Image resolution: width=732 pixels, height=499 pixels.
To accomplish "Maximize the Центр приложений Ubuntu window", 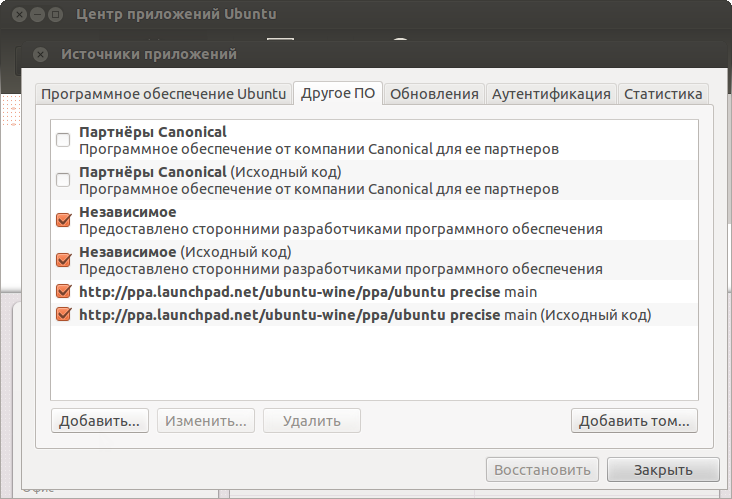I will pyautogui.click(x=56, y=15).
